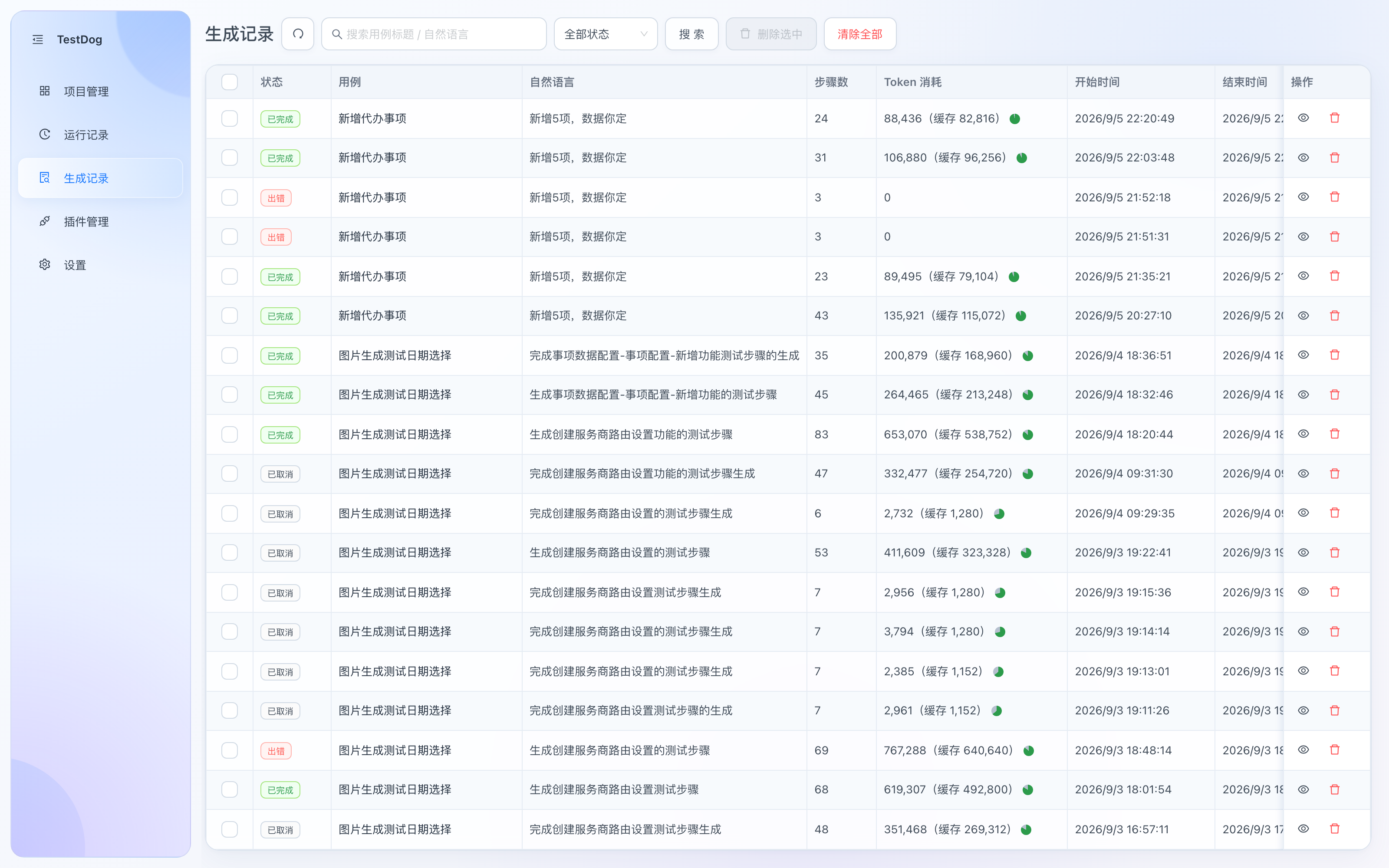View the error record from 21:51:31
This screenshot has height=868, width=1389.
(1303, 237)
